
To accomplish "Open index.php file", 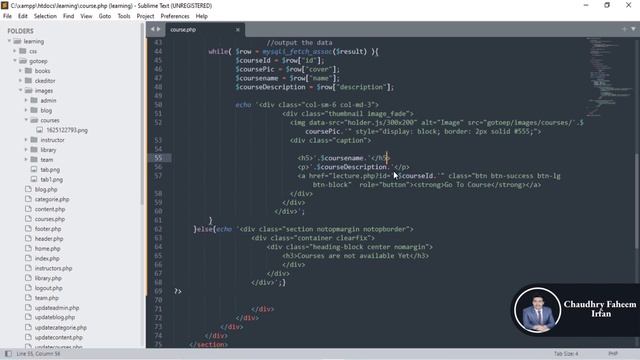I will (47, 258).
